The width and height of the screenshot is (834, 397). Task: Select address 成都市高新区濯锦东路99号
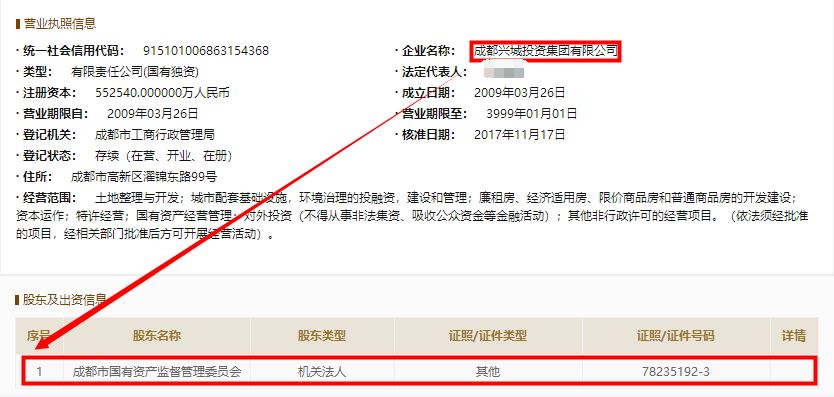(144, 177)
